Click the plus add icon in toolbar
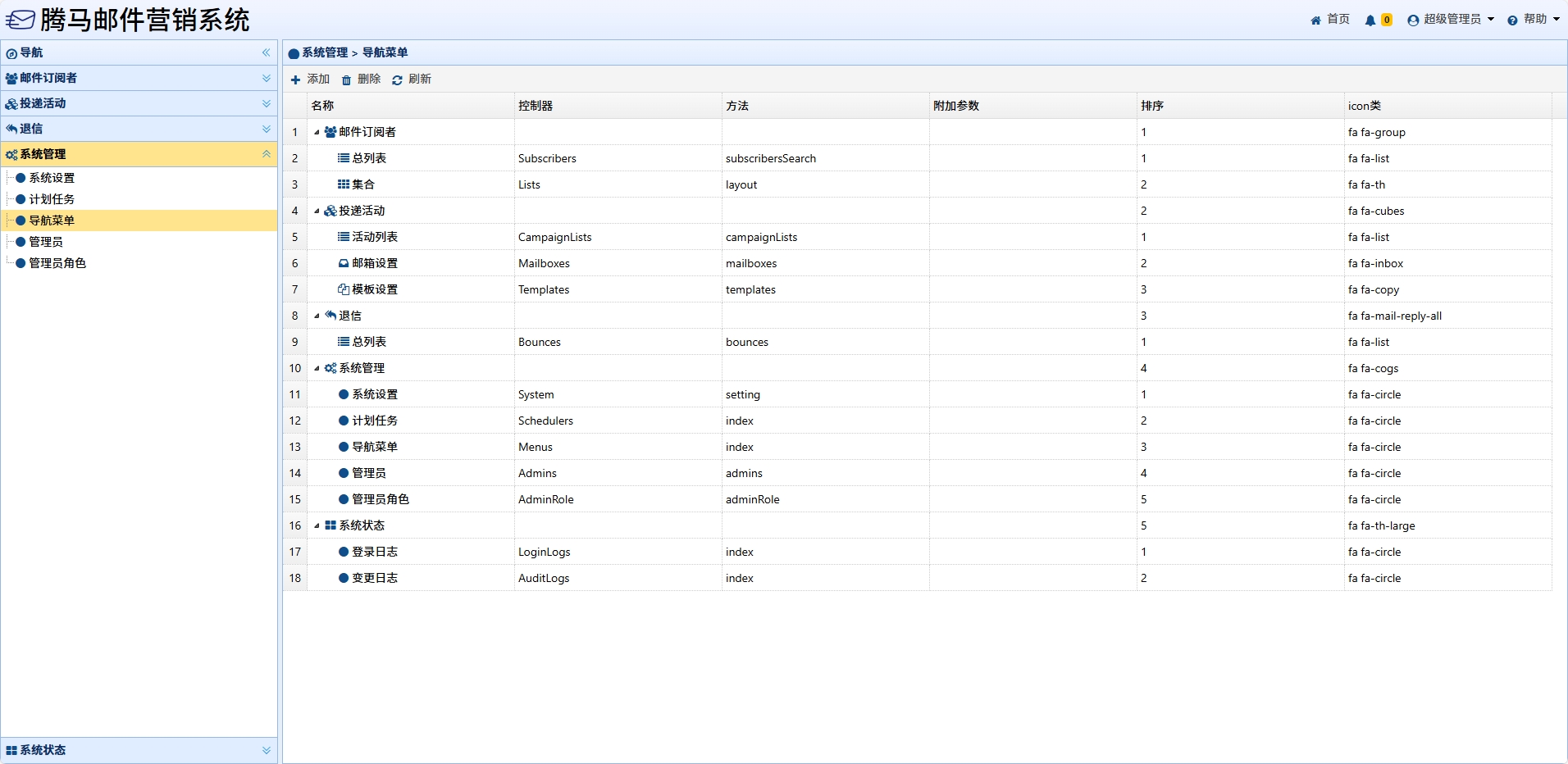 (x=295, y=80)
